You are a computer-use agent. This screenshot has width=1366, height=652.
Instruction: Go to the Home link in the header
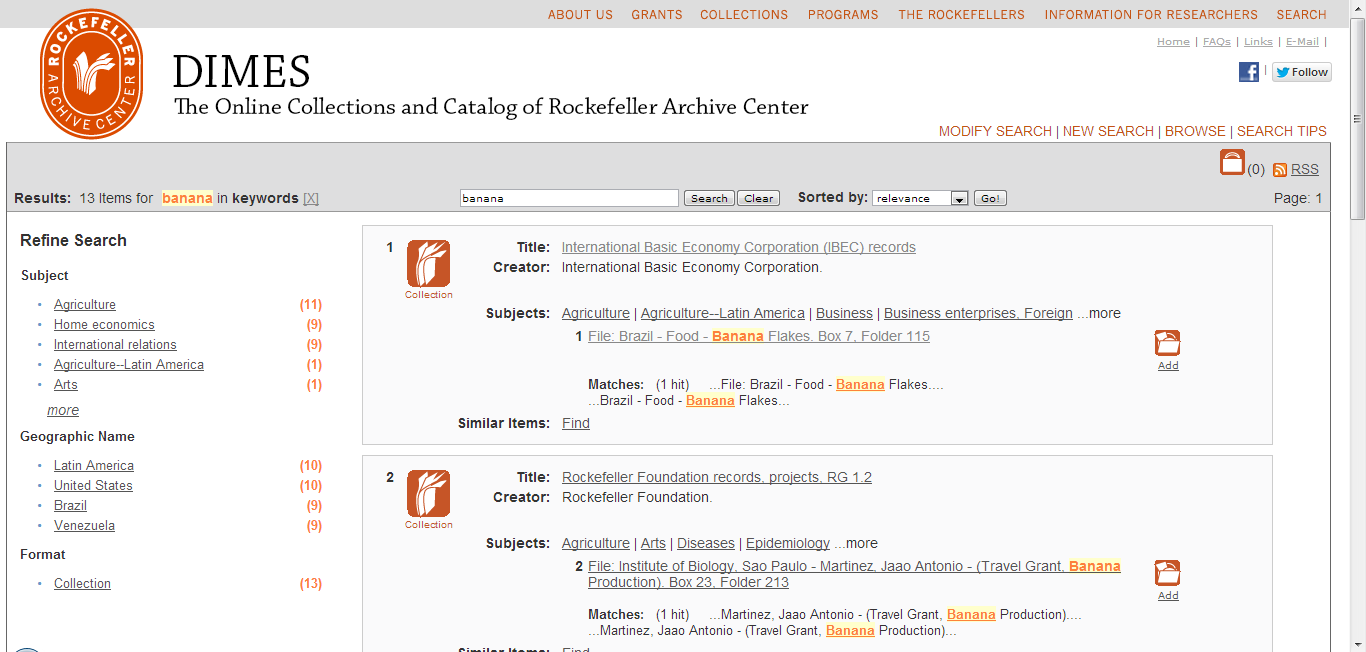1173,42
